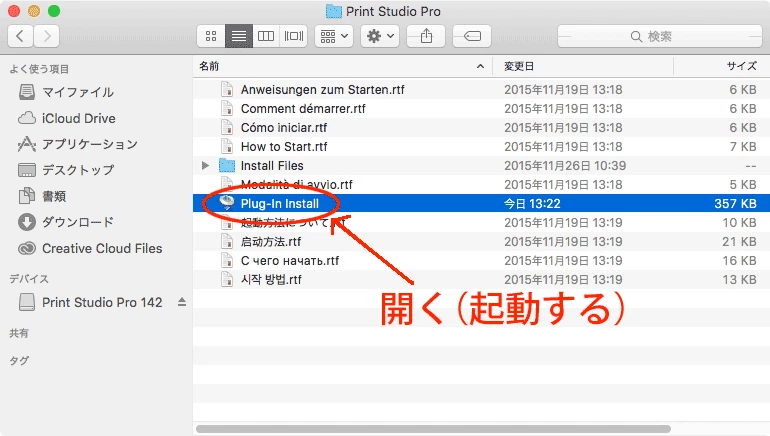Select the Print Studio Pro 142 device

(x=90, y=302)
